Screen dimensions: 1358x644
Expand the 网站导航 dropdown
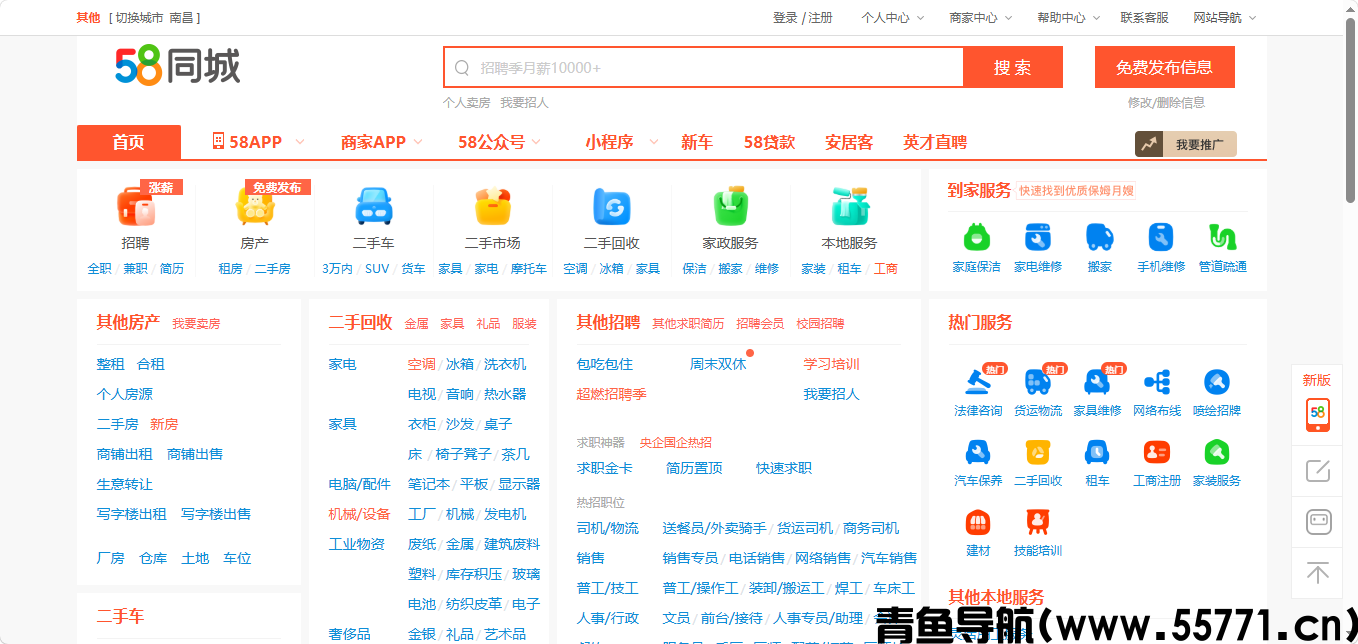point(1224,18)
